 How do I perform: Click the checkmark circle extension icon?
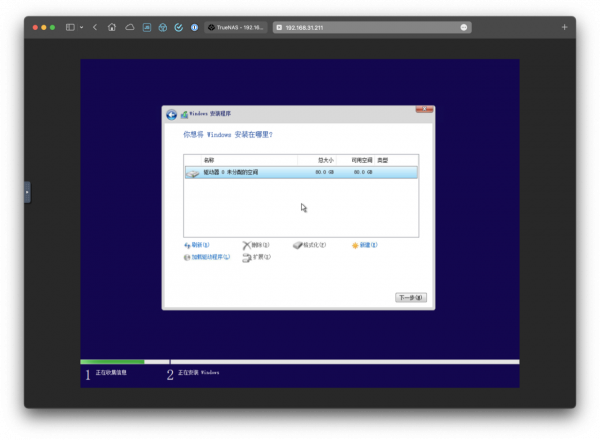178,27
